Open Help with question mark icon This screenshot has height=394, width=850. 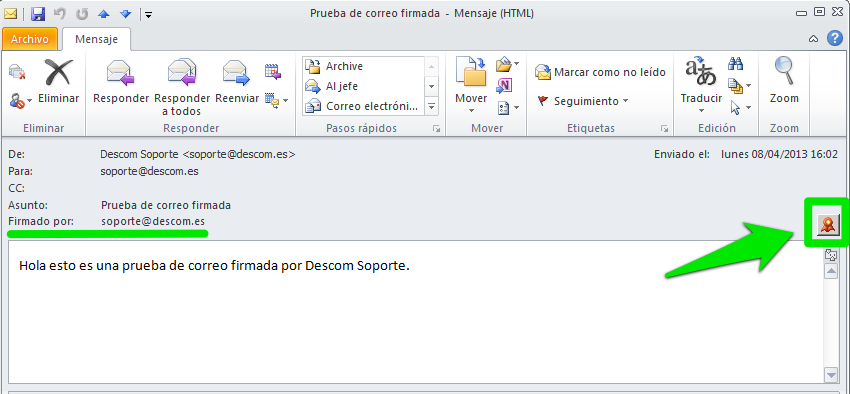point(834,38)
